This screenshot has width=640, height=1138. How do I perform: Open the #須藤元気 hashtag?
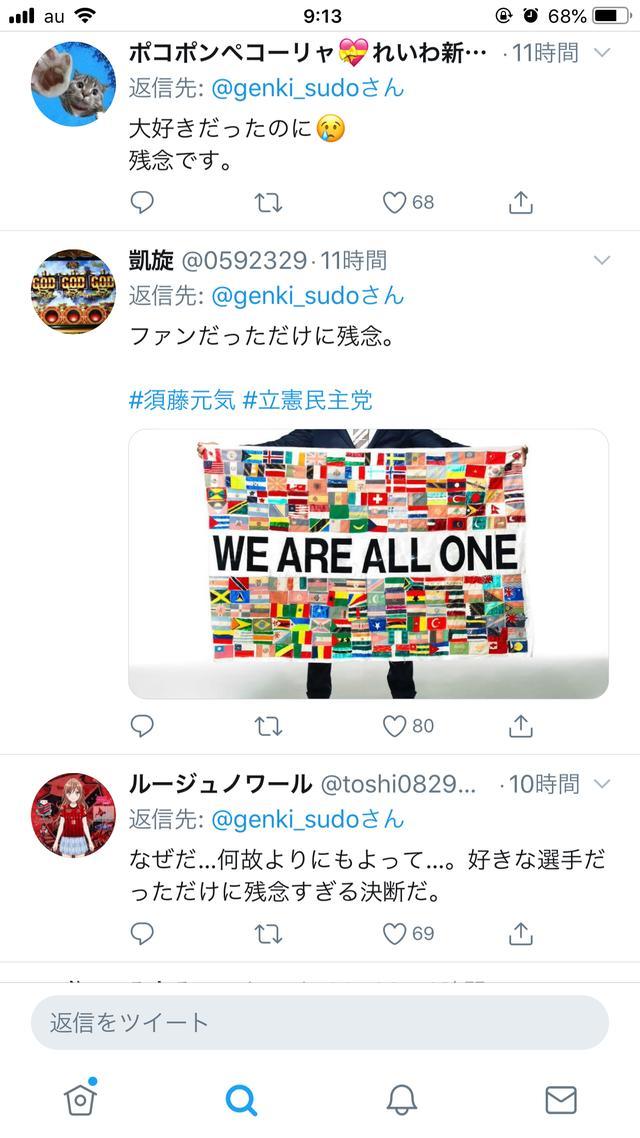click(x=182, y=400)
